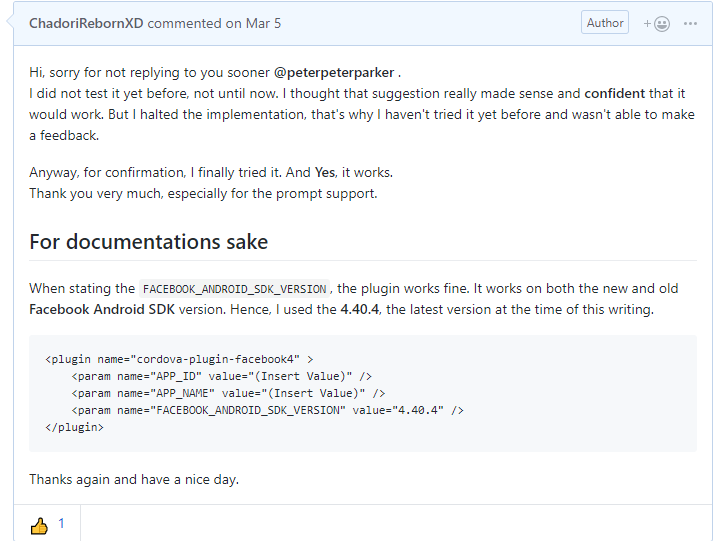The width and height of the screenshot is (725, 541).
Task: Click the "For documentations sake" heading
Action: (148, 242)
